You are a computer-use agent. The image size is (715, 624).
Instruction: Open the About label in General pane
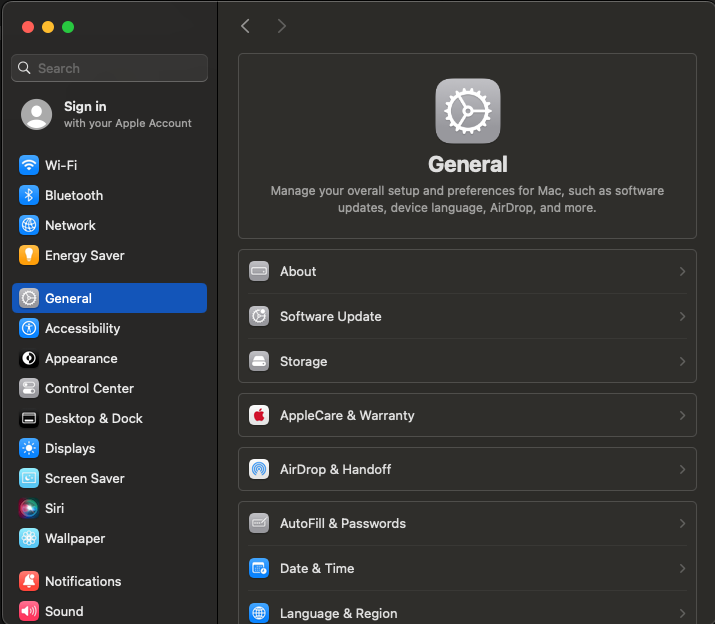[298, 271]
